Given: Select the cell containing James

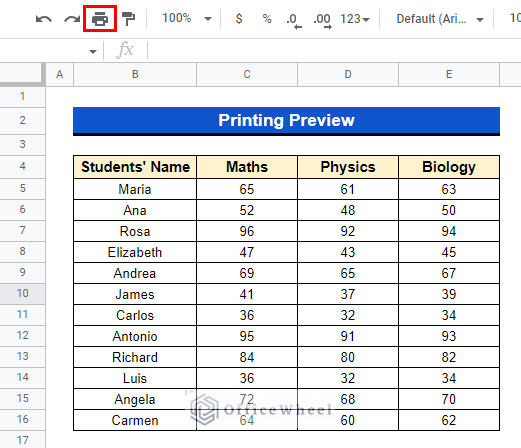Looking at the screenshot, I should point(135,294).
